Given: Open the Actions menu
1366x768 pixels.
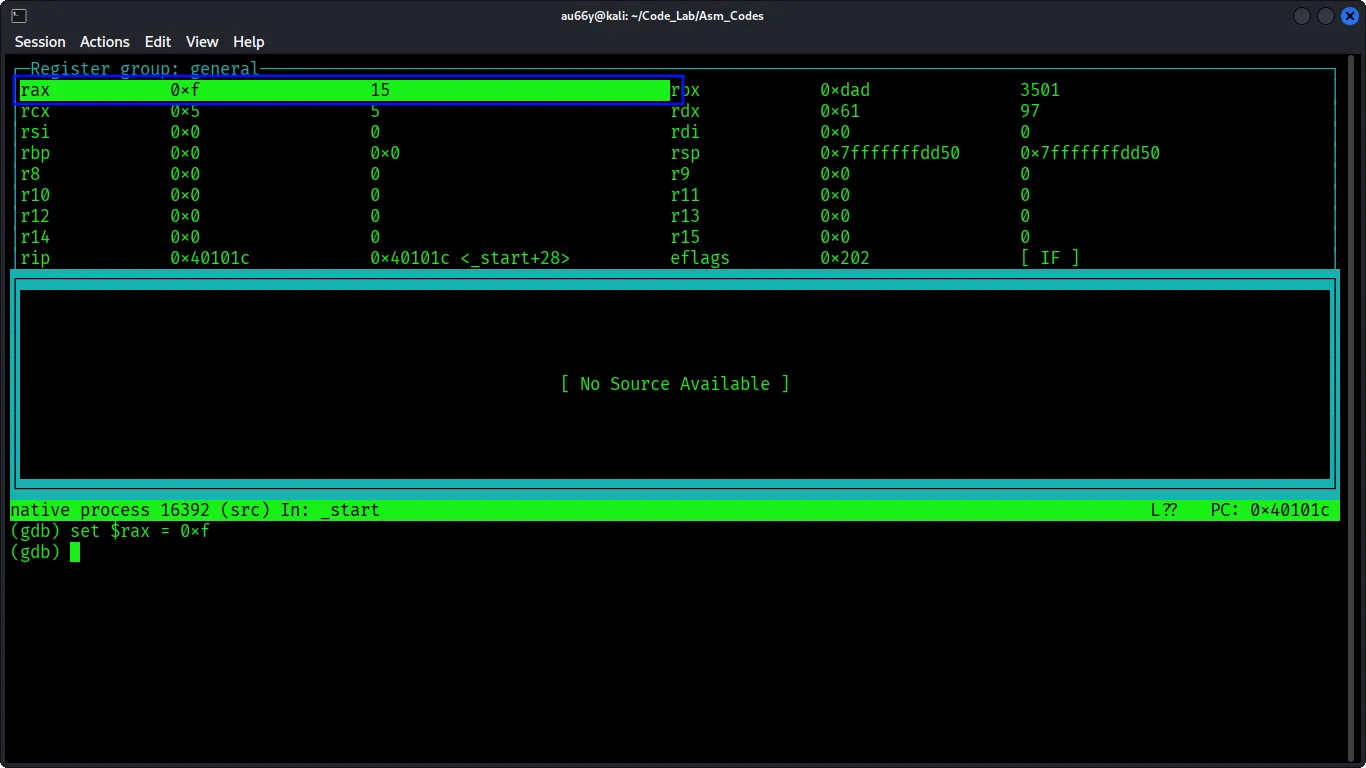Looking at the screenshot, I should [105, 42].
